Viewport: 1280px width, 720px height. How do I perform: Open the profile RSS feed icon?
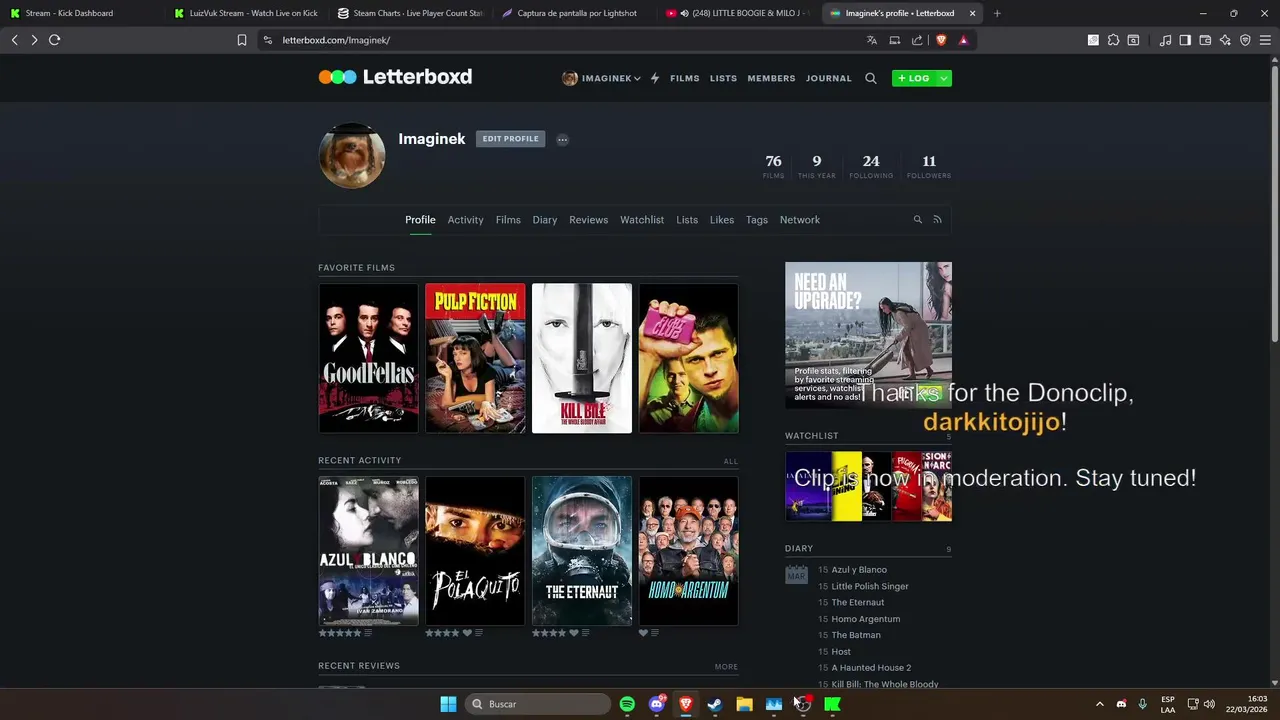point(938,219)
